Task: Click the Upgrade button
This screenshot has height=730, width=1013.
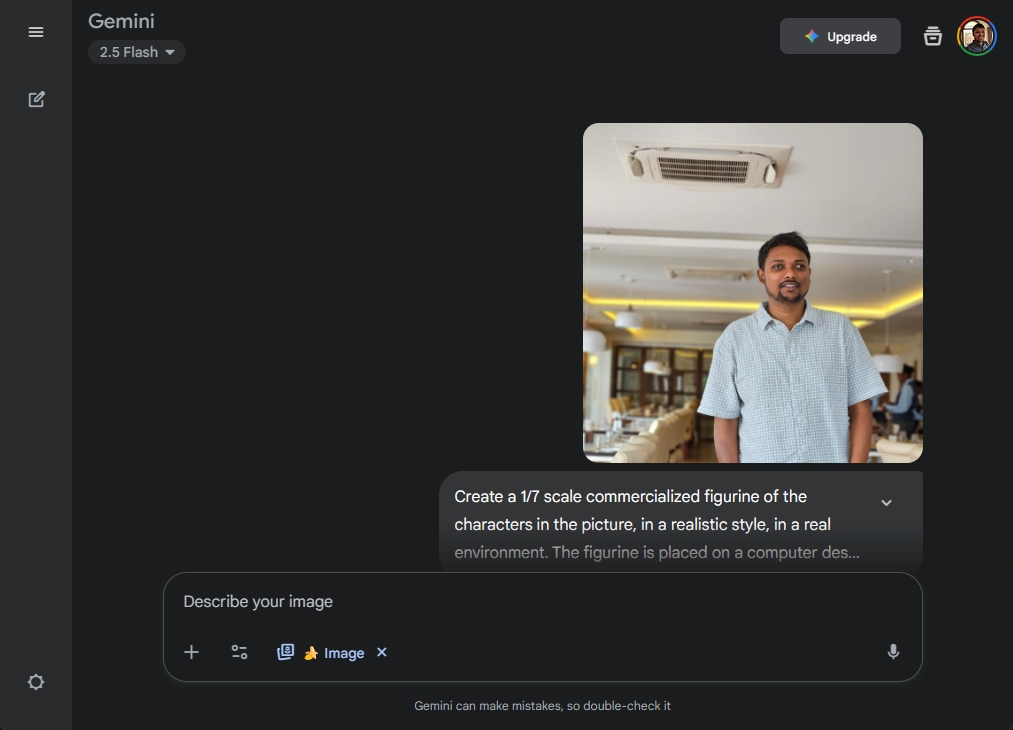Action: click(x=840, y=35)
